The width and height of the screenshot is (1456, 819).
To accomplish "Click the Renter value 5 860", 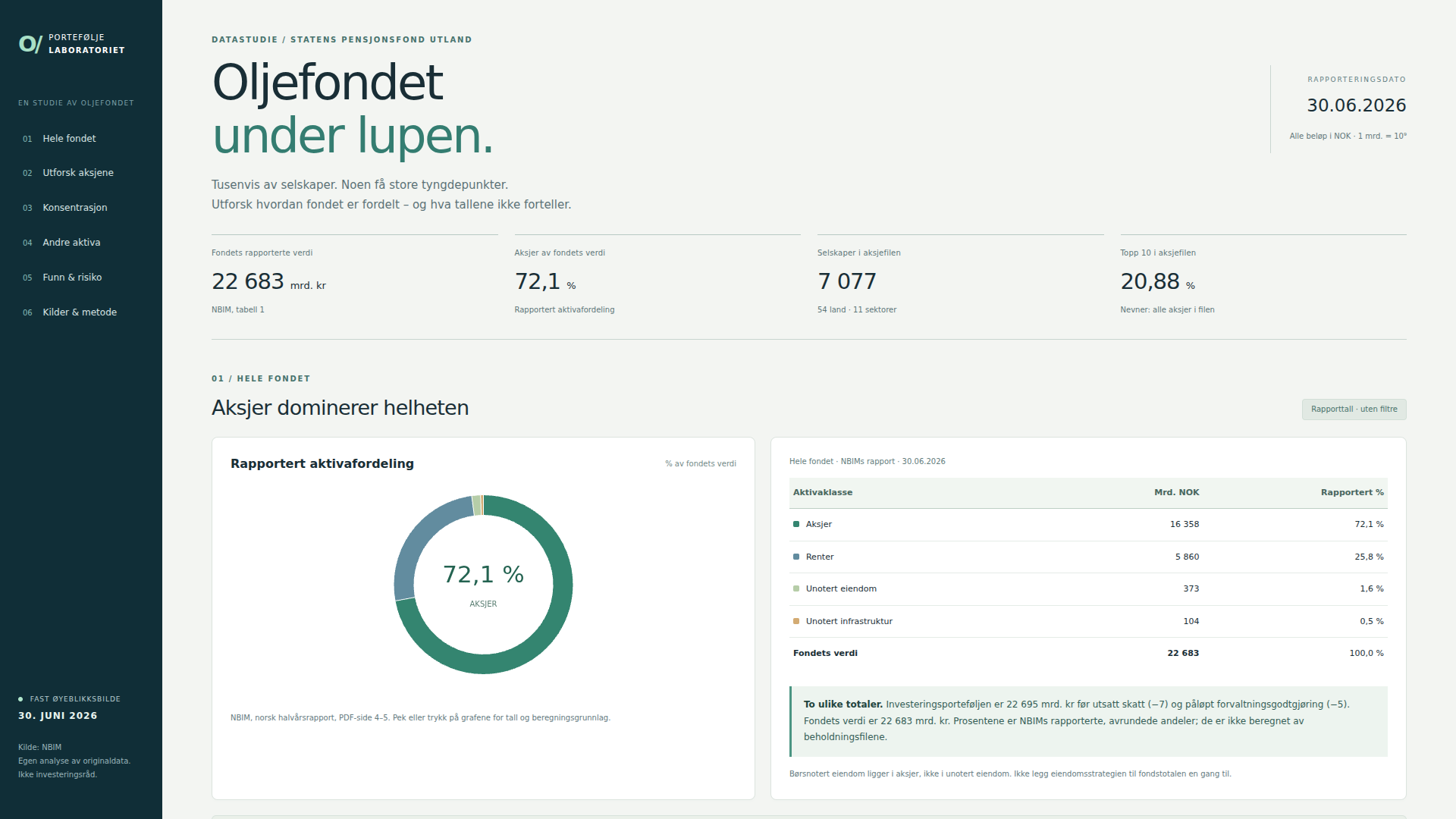I will click(1187, 557).
